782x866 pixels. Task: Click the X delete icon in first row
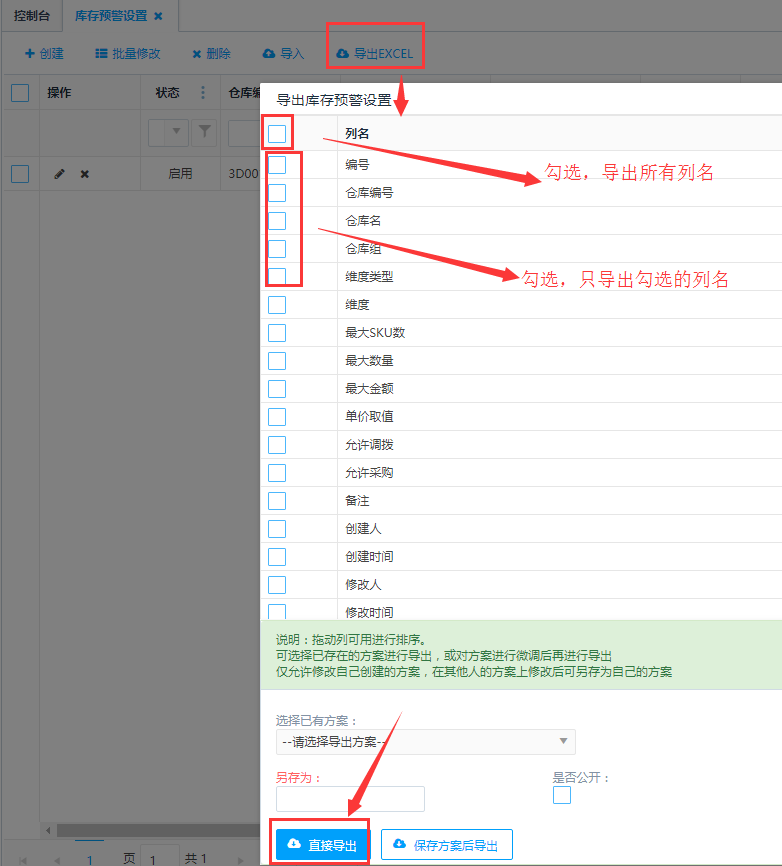(x=85, y=174)
